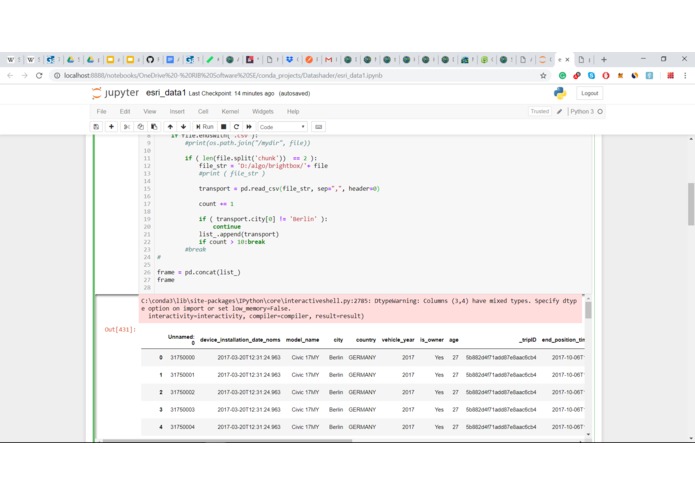Bookmark this page with star icon
Viewport: 695px width, 494px height.
tap(543, 76)
